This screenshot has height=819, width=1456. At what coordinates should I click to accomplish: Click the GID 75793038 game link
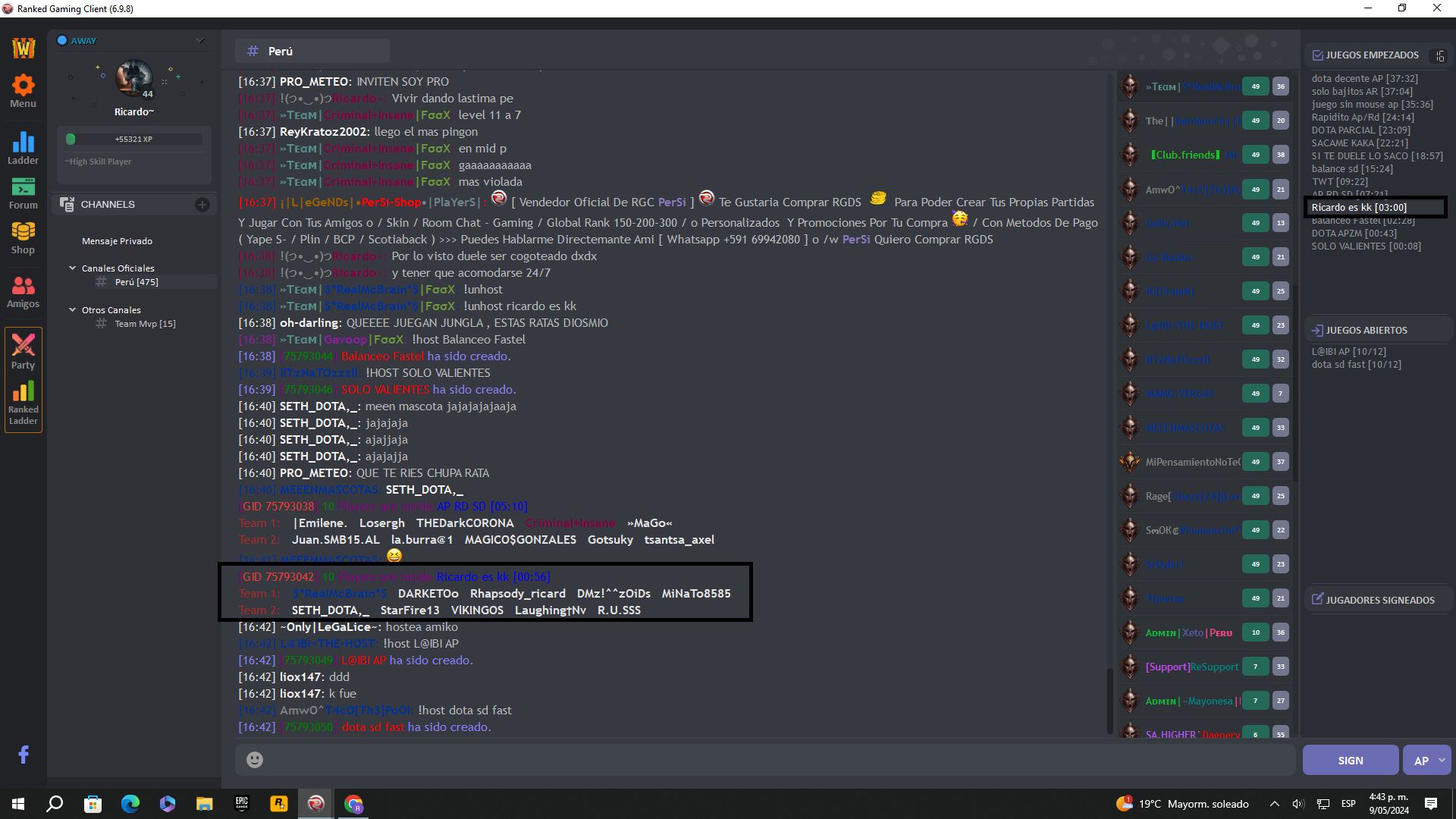point(278,506)
